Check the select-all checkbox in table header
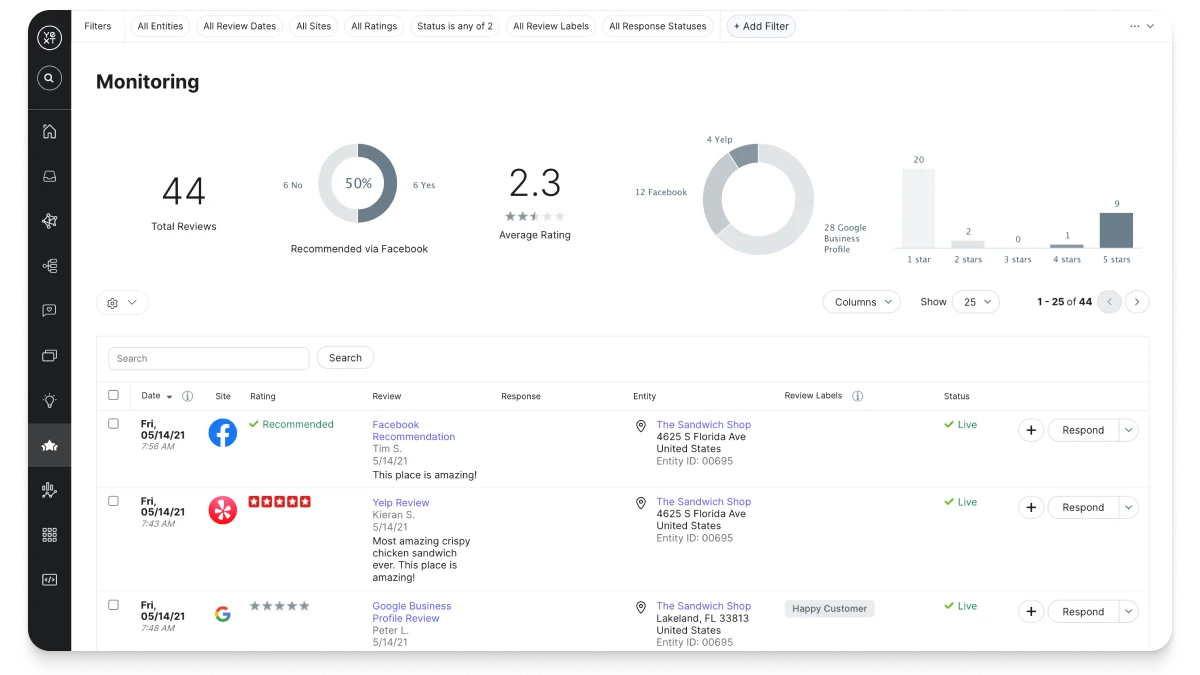The height and width of the screenshot is (675, 1200). point(113,395)
